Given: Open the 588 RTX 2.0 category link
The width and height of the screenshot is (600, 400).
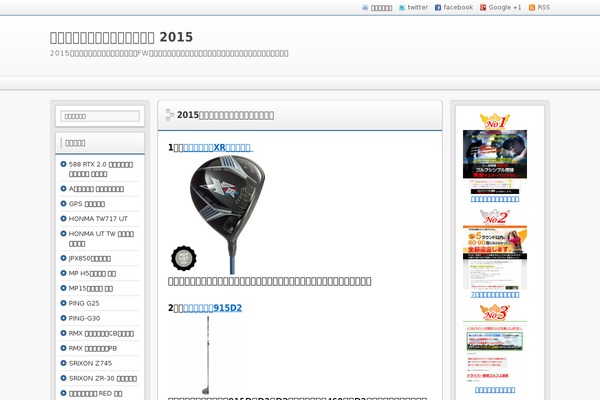Looking at the screenshot, I should click(x=101, y=169).
